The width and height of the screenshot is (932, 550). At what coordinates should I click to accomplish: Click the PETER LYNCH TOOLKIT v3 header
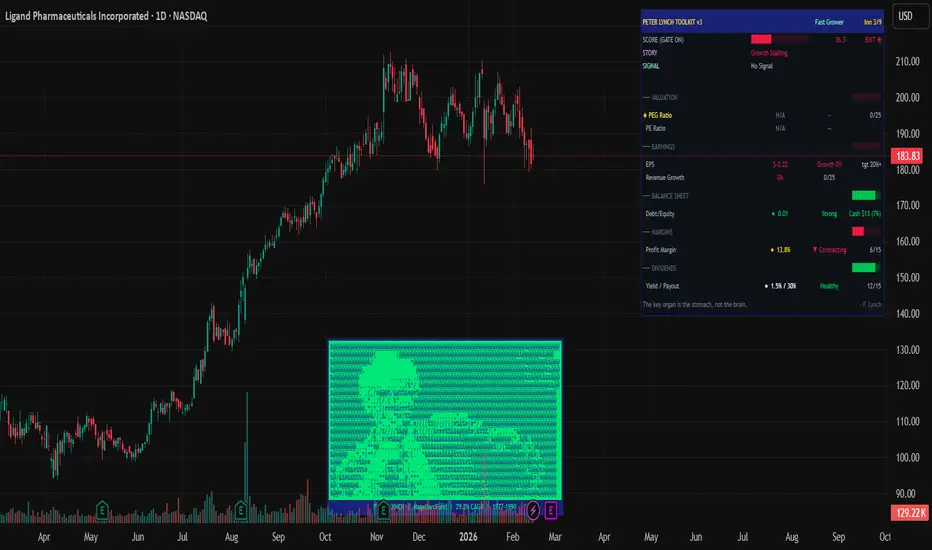pyautogui.click(x=672, y=22)
